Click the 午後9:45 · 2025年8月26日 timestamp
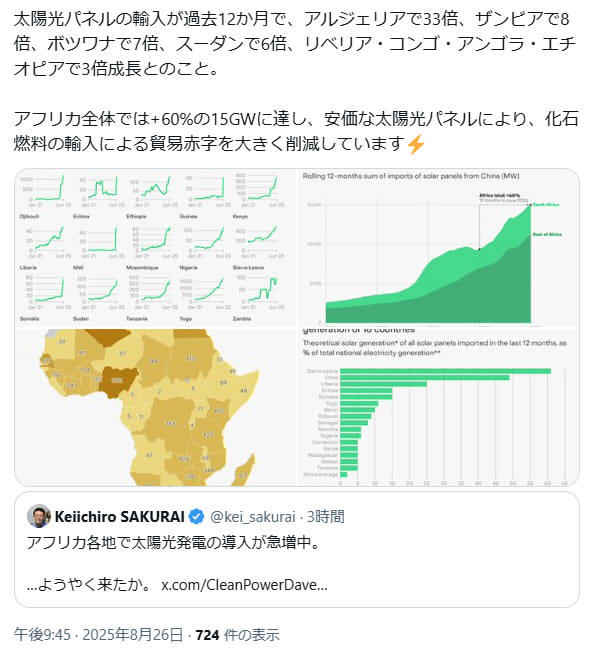Image resolution: width=594 pixels, height=656 pixels. pos(98,635)
